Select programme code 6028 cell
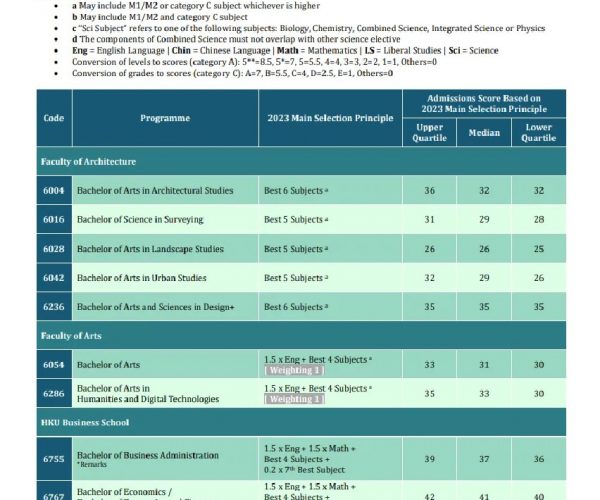The image size is (600, 500). click(54, 249)
